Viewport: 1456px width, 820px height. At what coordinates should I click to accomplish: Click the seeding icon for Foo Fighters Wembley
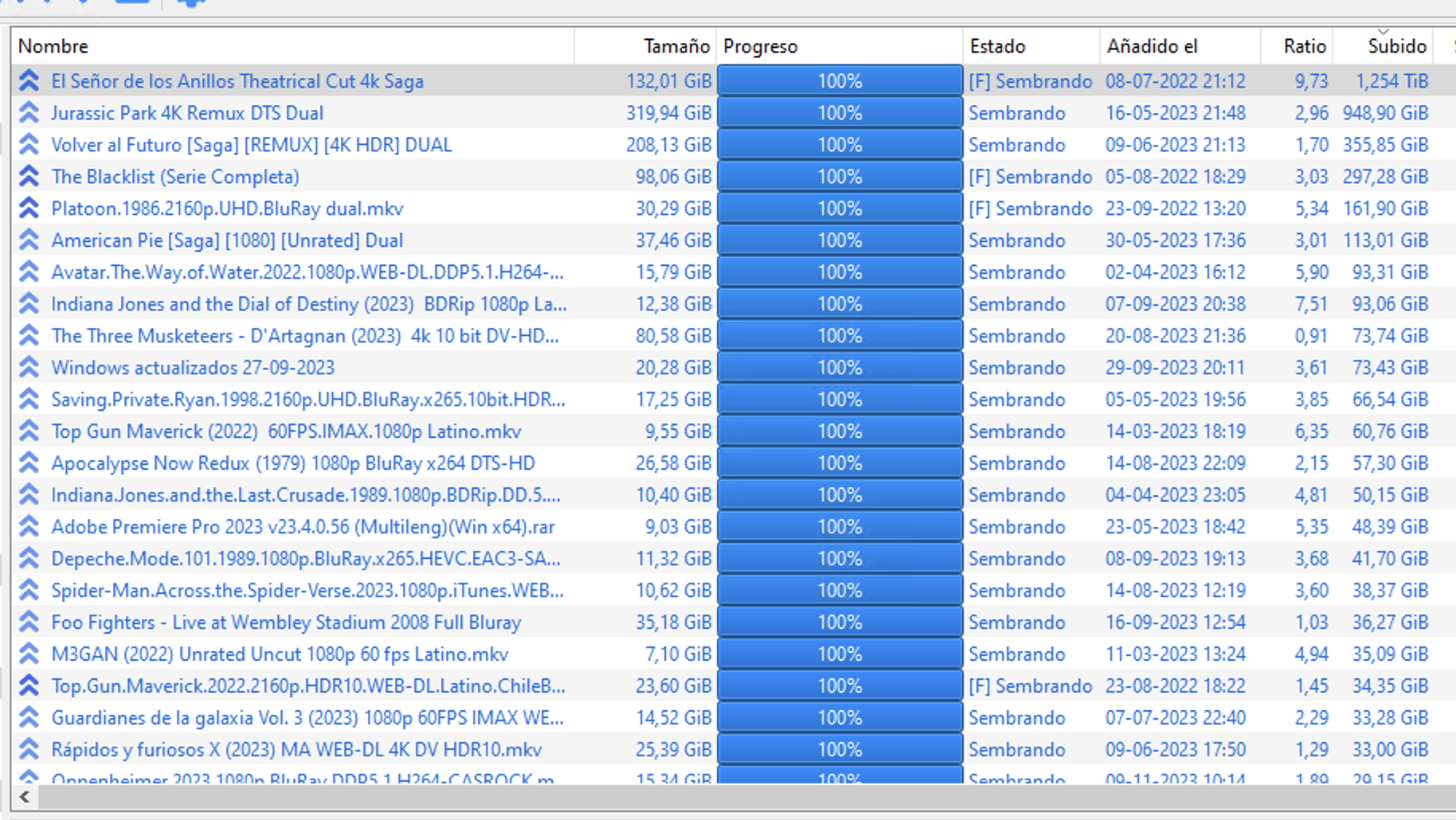[x=29, y=622]
